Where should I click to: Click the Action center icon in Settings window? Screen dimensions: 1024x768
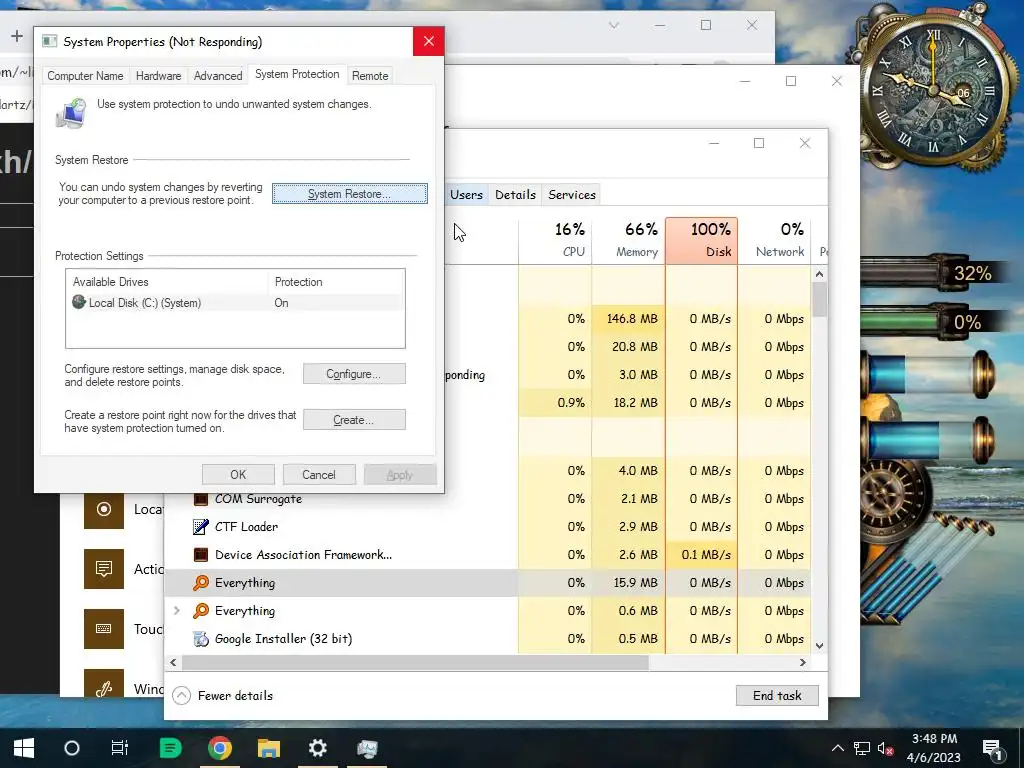[x=104, y=569]
